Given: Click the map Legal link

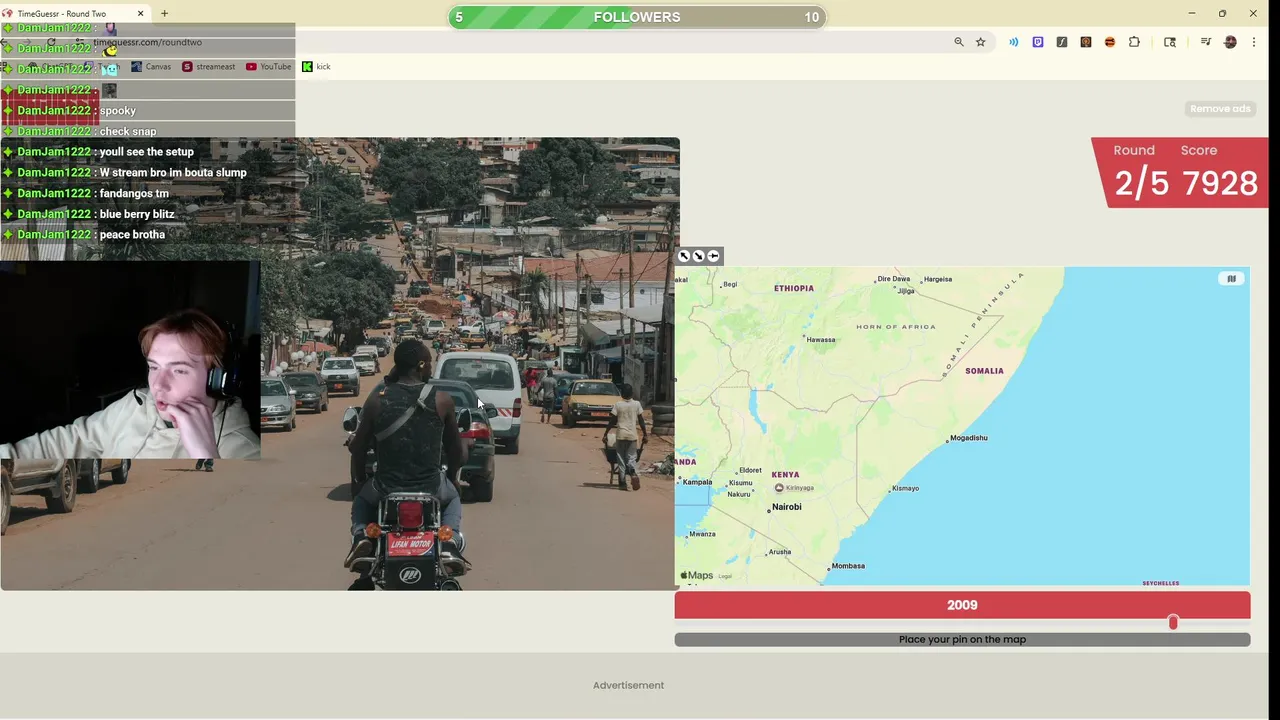Looking at the screenshot, I should click(725, 576).
